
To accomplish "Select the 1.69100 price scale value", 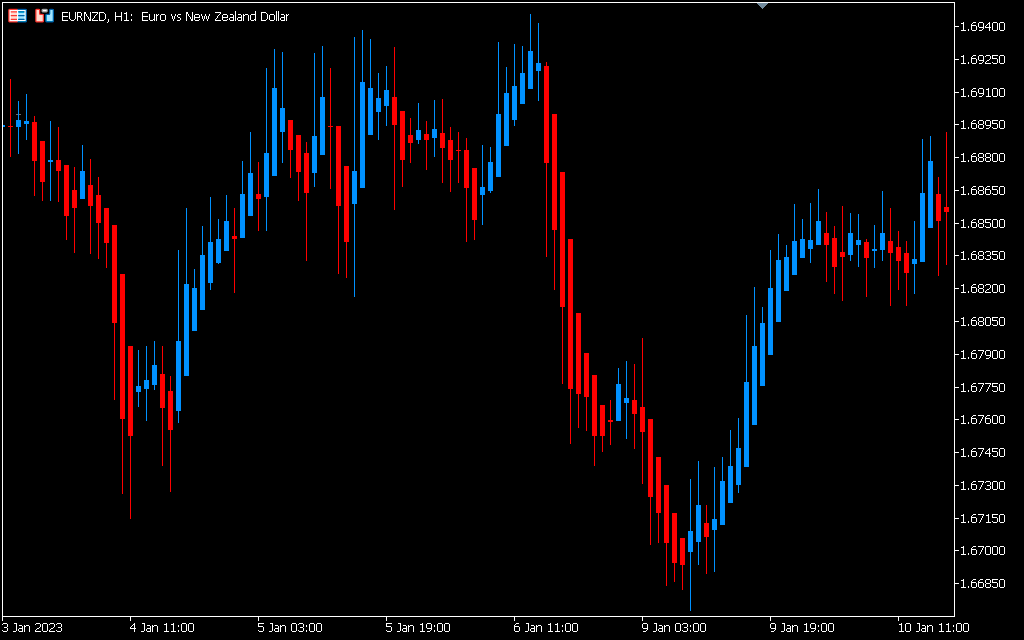I will [x=982, y=92].
